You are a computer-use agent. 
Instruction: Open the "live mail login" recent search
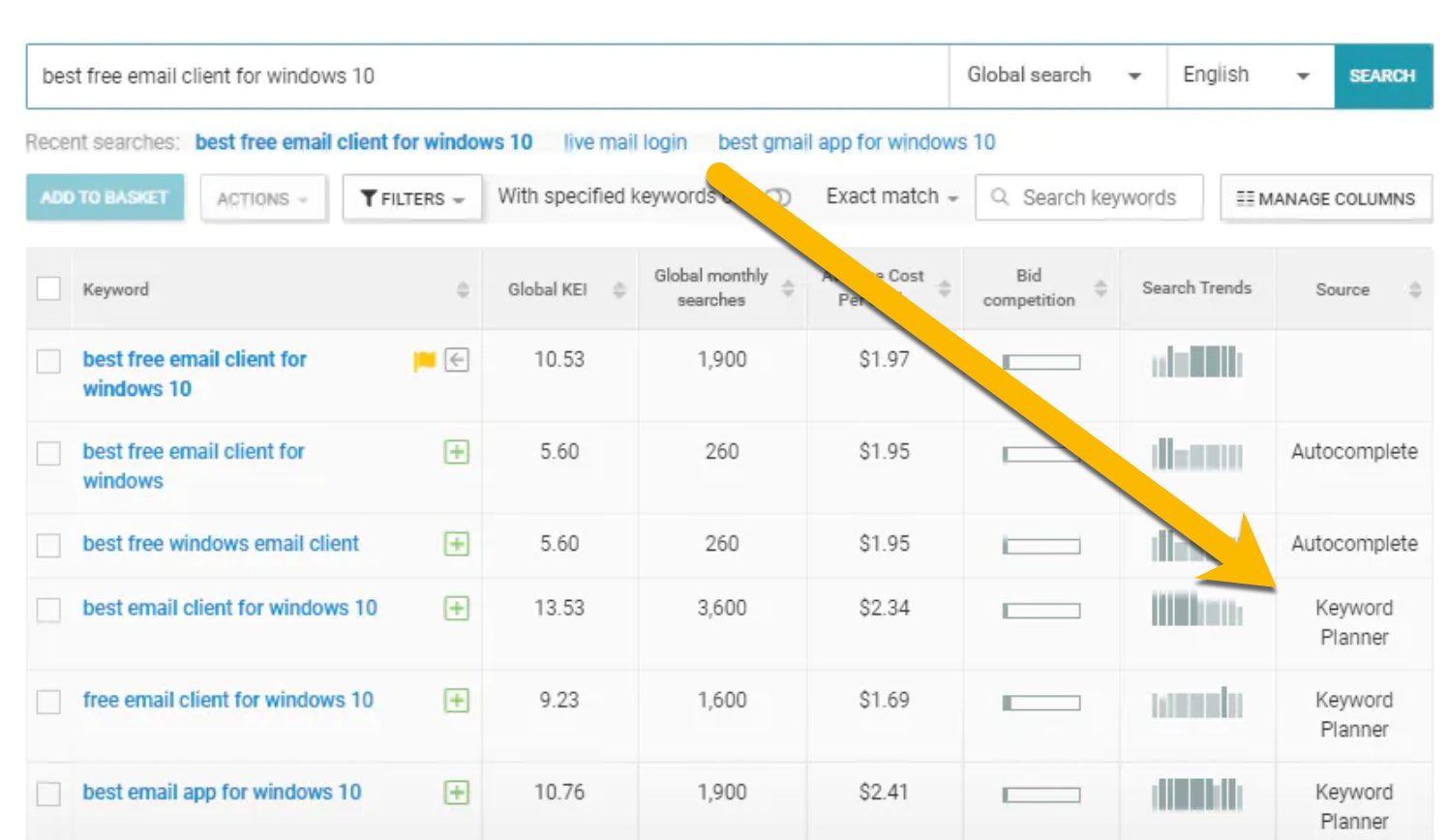pyautogui.click(x=624, y=142)
